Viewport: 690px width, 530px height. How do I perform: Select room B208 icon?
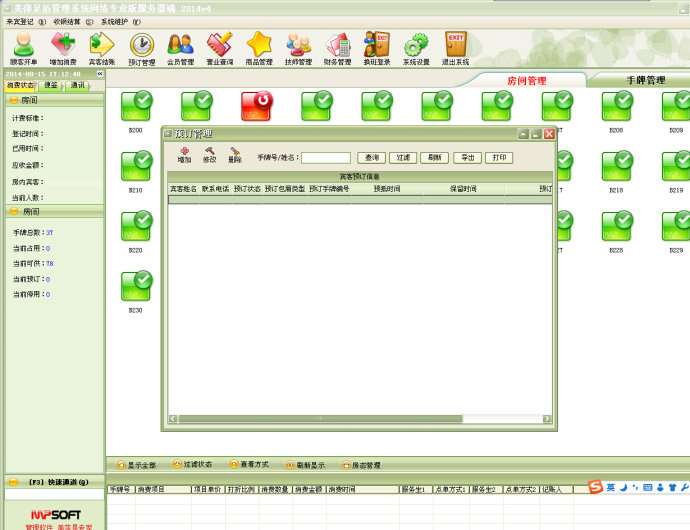click(617, 106)
